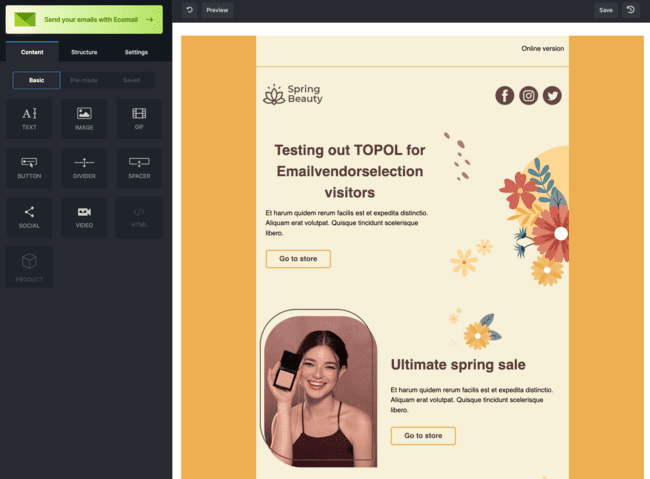Click the Preview button

pos(217,10)
